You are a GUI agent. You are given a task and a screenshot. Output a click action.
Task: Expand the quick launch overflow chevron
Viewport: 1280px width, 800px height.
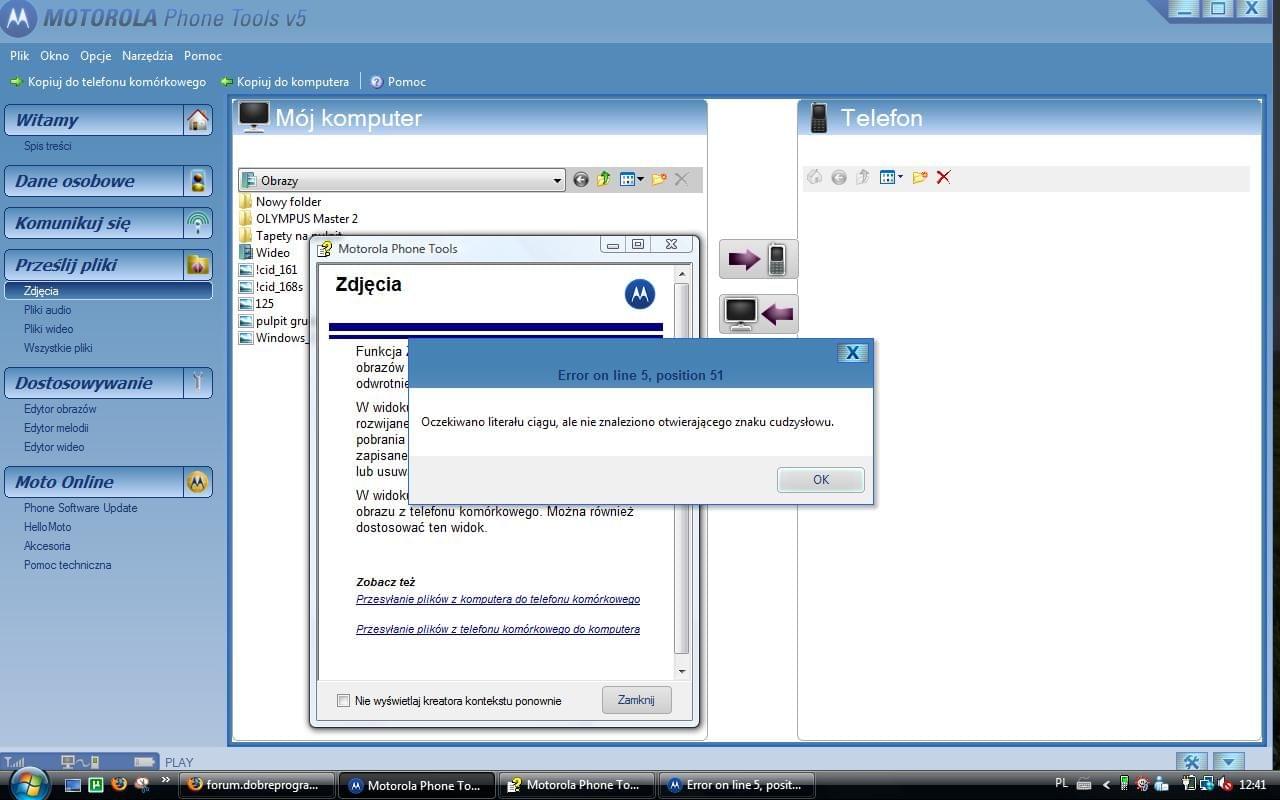coord(166,781)
